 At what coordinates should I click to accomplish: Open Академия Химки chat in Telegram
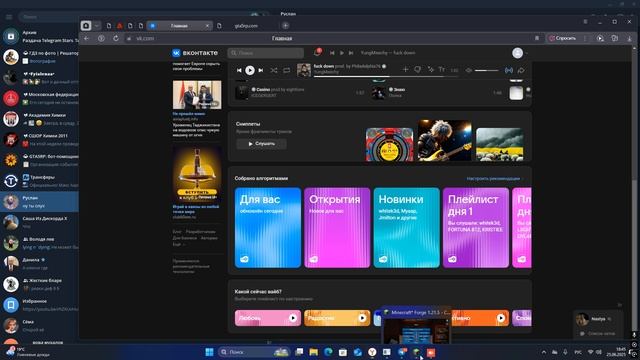[39, 119]
